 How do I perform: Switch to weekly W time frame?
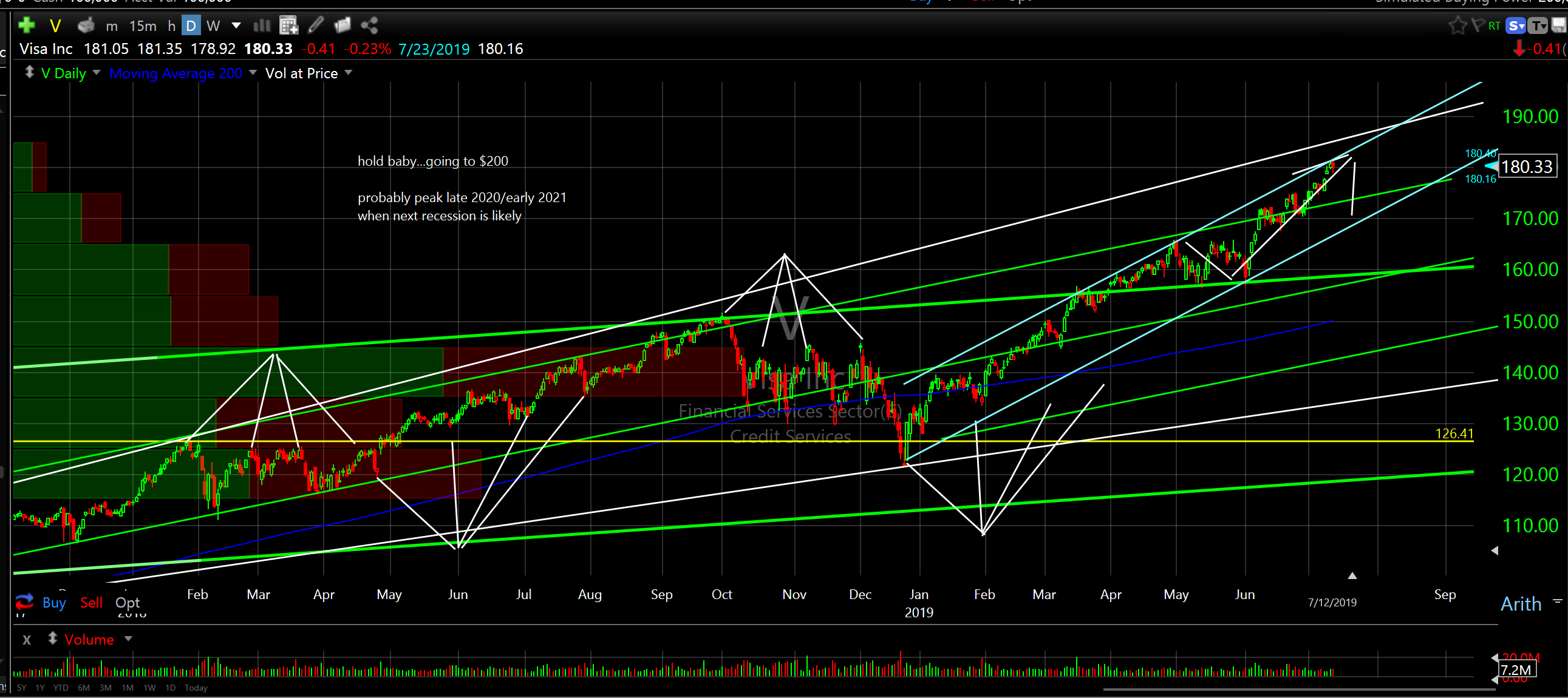pos(213,25)
